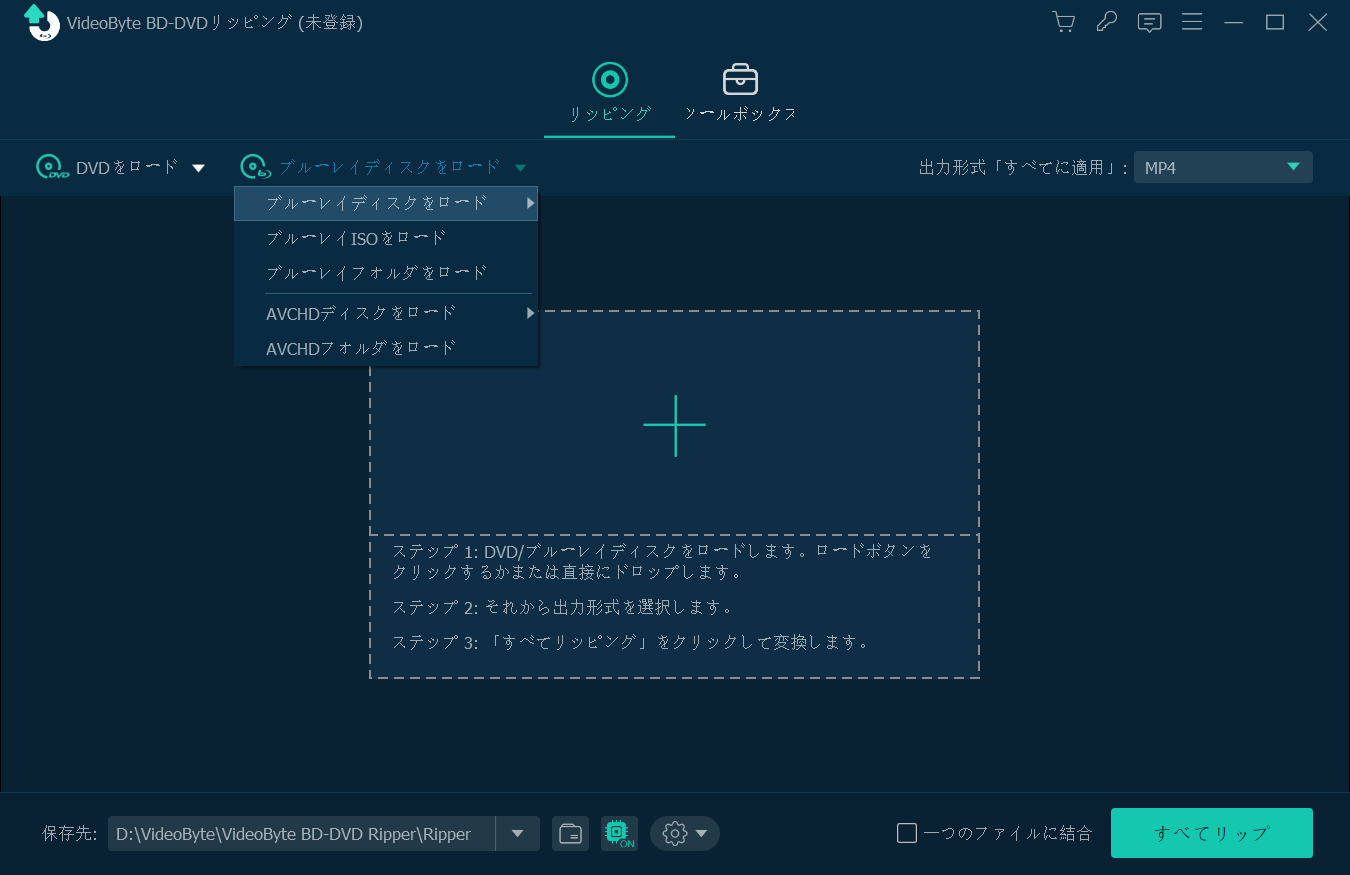Click the DVD load disc icon

pos(48,166)
